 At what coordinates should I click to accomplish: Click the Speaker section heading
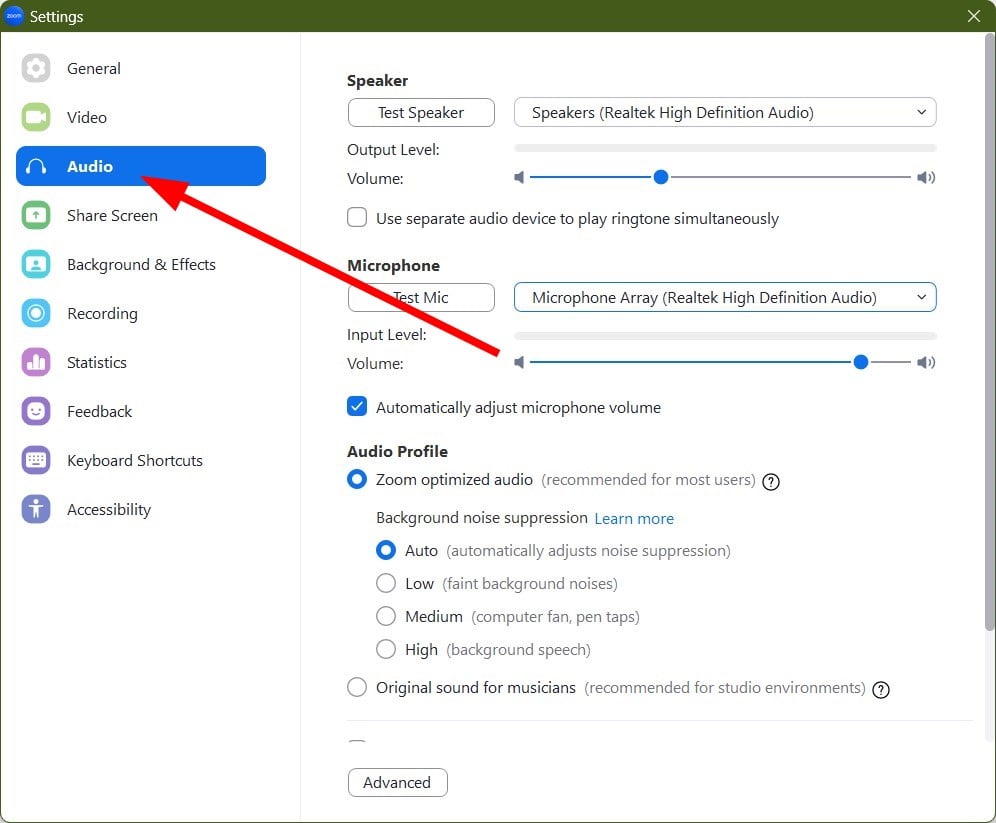pyautogui.click(x=377, y=81)
